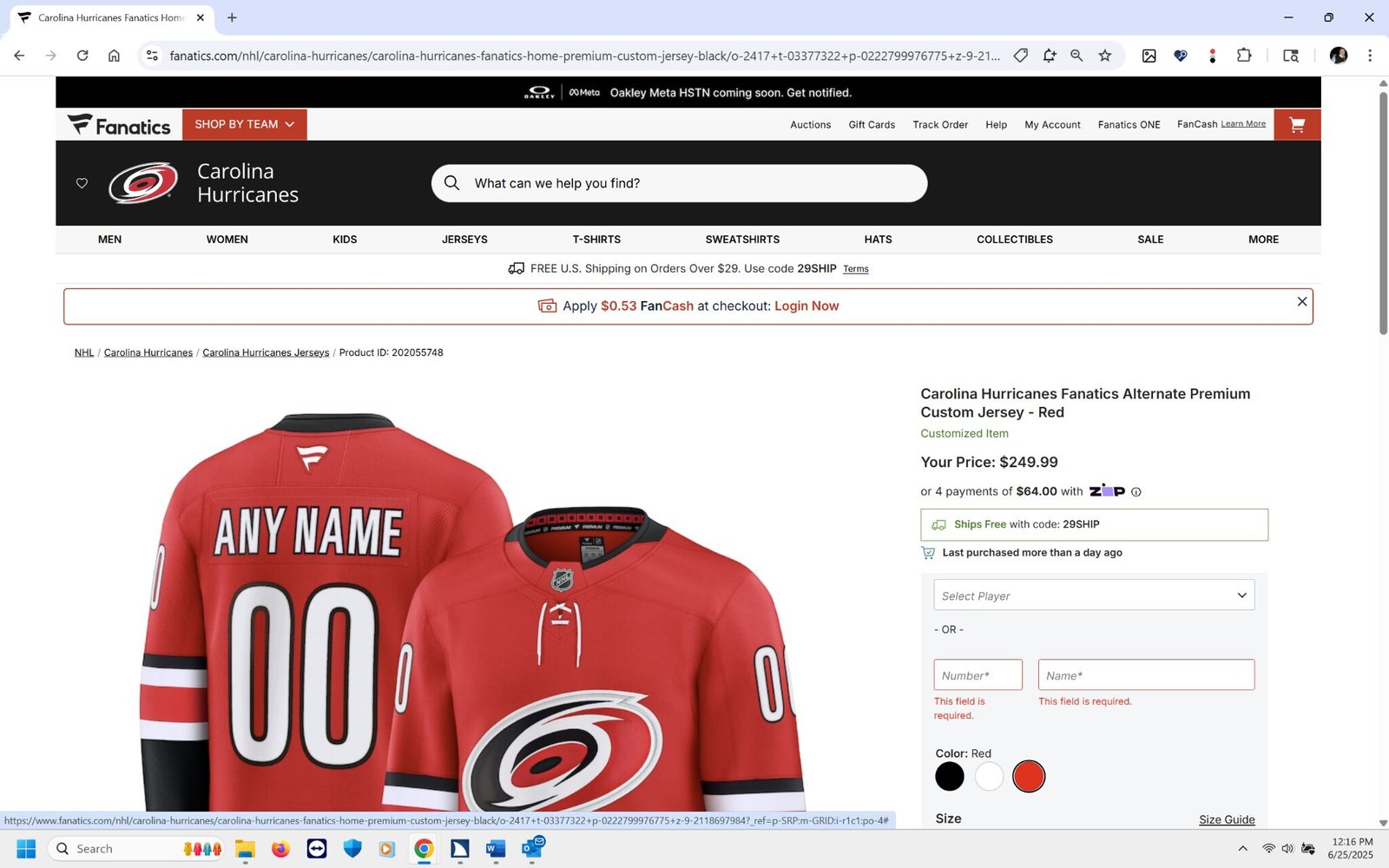Open the T-SHIRTS category menu

pyautogui.click(x=596, y=240)
